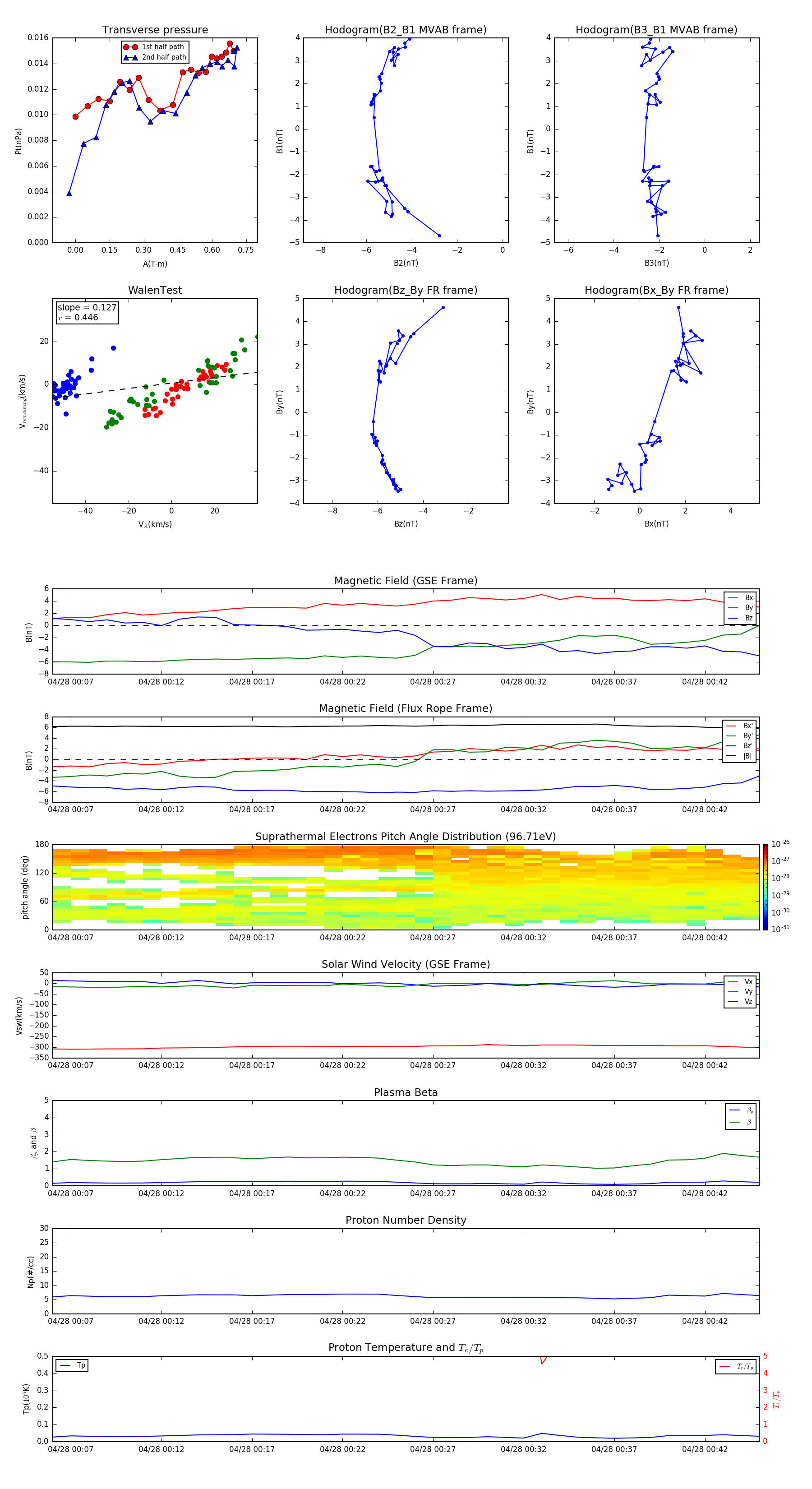Click the "WalenTest" plot title
Image resolution: width=812 pixels, height=1489 pixels.
[155, 290]
